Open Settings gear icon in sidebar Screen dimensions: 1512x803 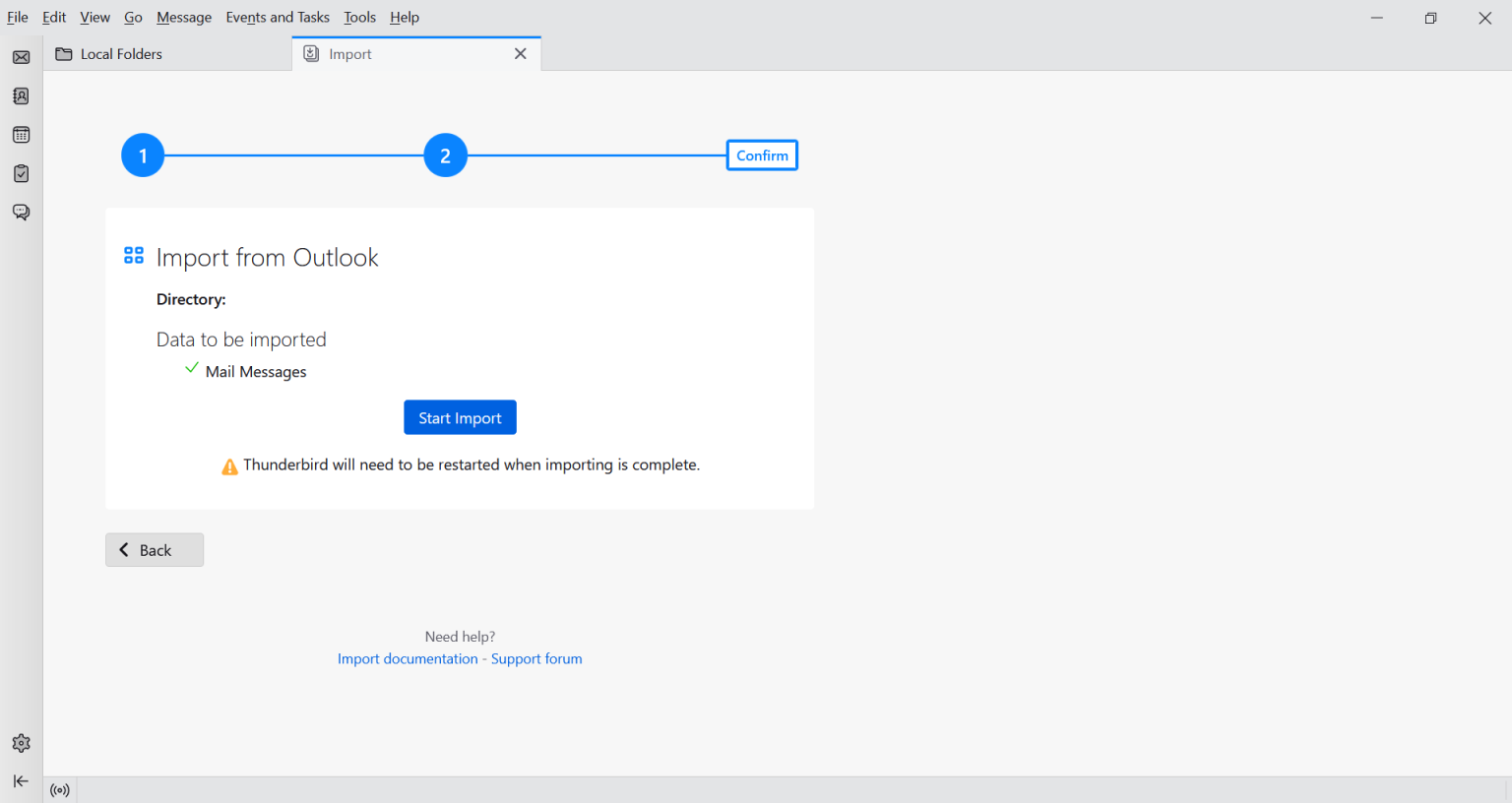point(21,743)
